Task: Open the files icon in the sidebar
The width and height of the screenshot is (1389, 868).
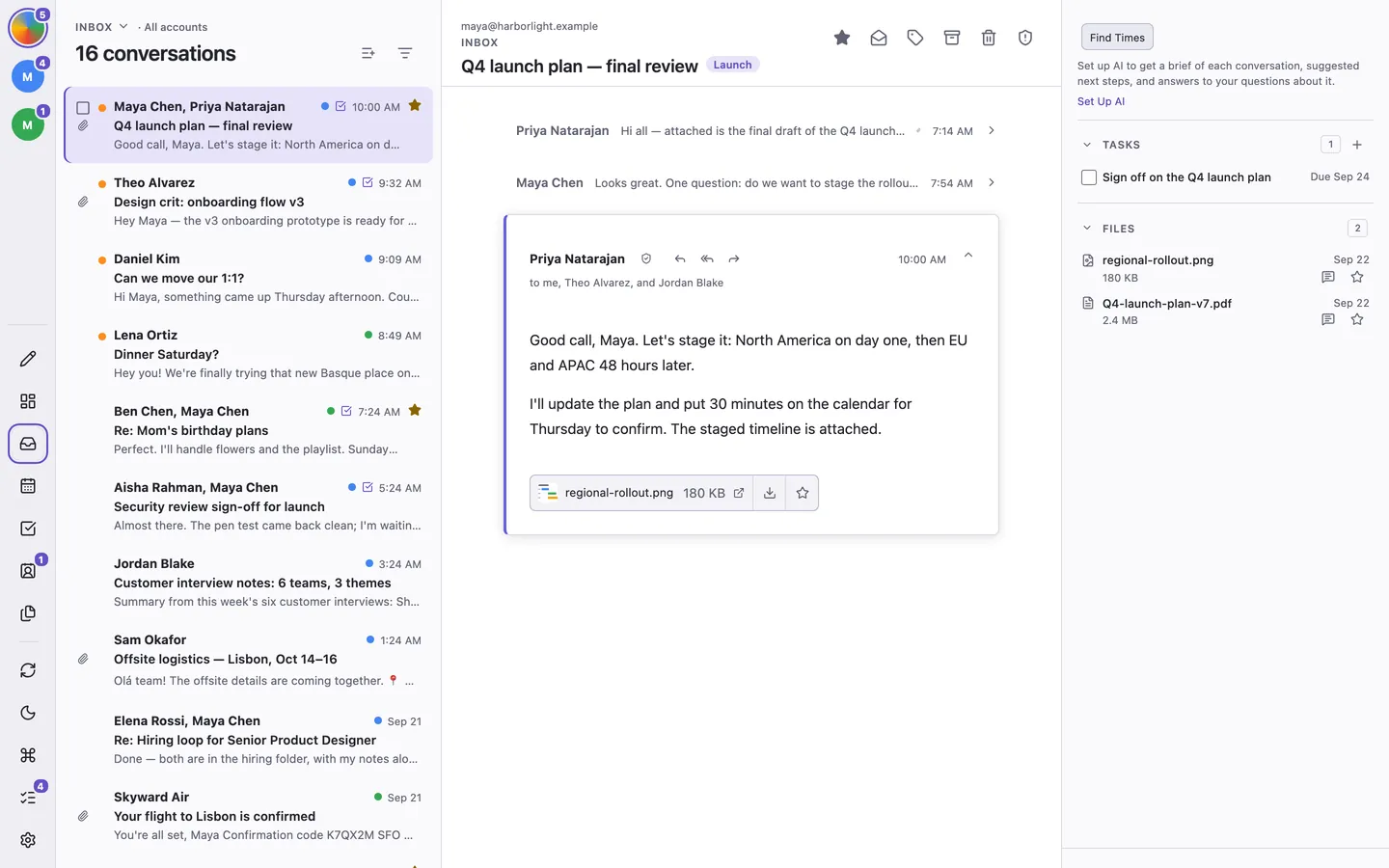Action: pos(28,613)
